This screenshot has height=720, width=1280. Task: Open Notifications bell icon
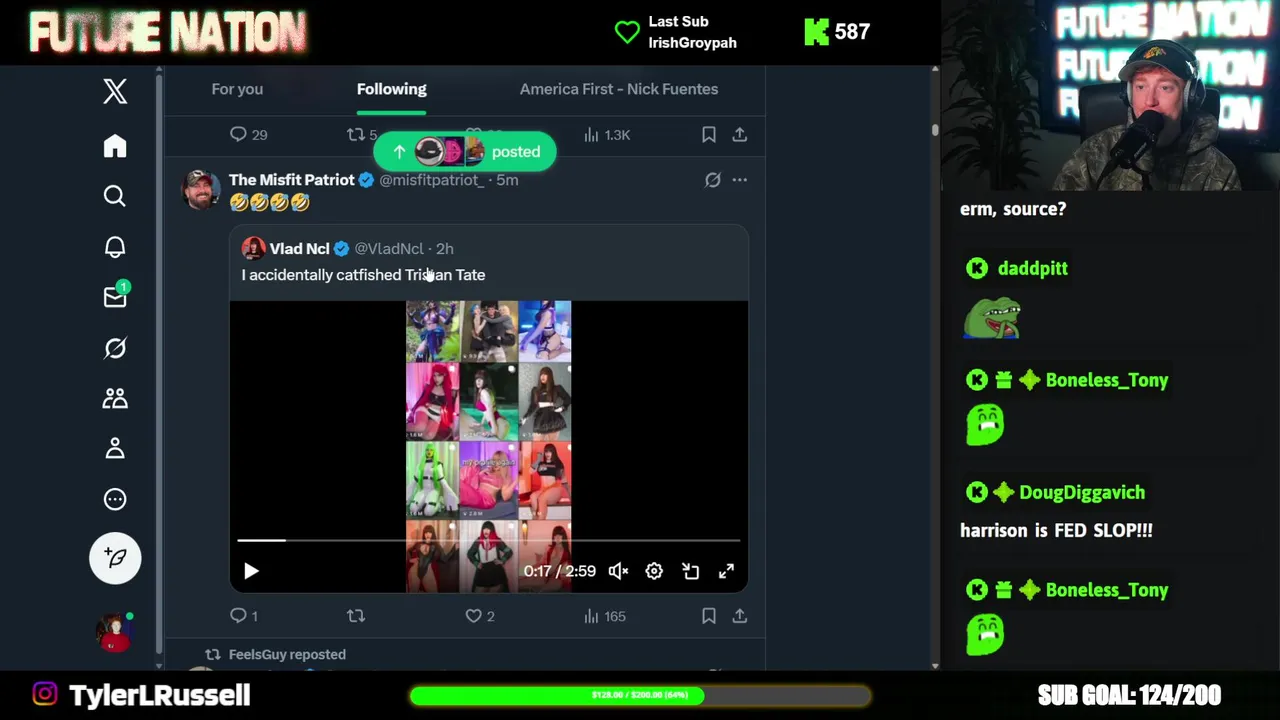[115, 247]
